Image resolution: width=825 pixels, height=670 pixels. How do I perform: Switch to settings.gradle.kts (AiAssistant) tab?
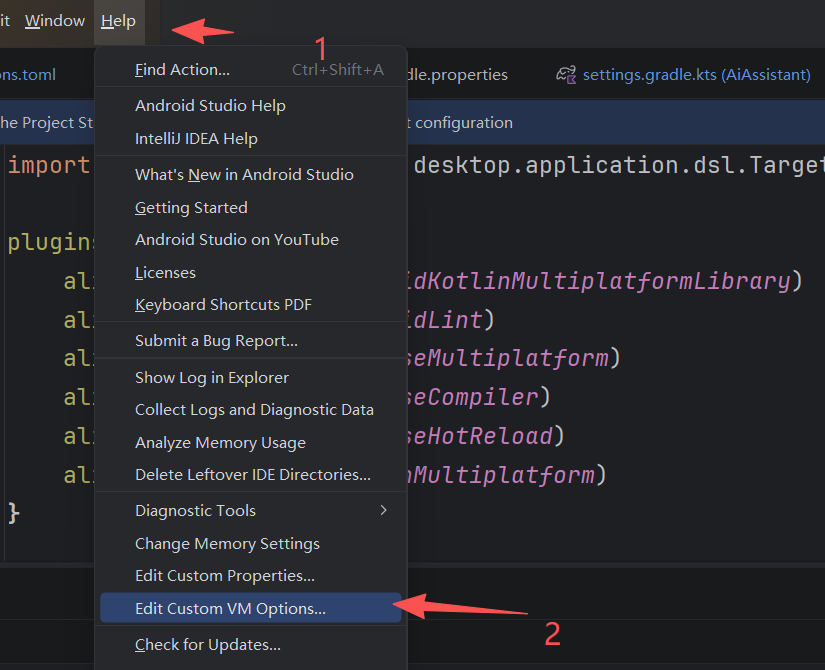pyautogui.click(x=683, y=75)
